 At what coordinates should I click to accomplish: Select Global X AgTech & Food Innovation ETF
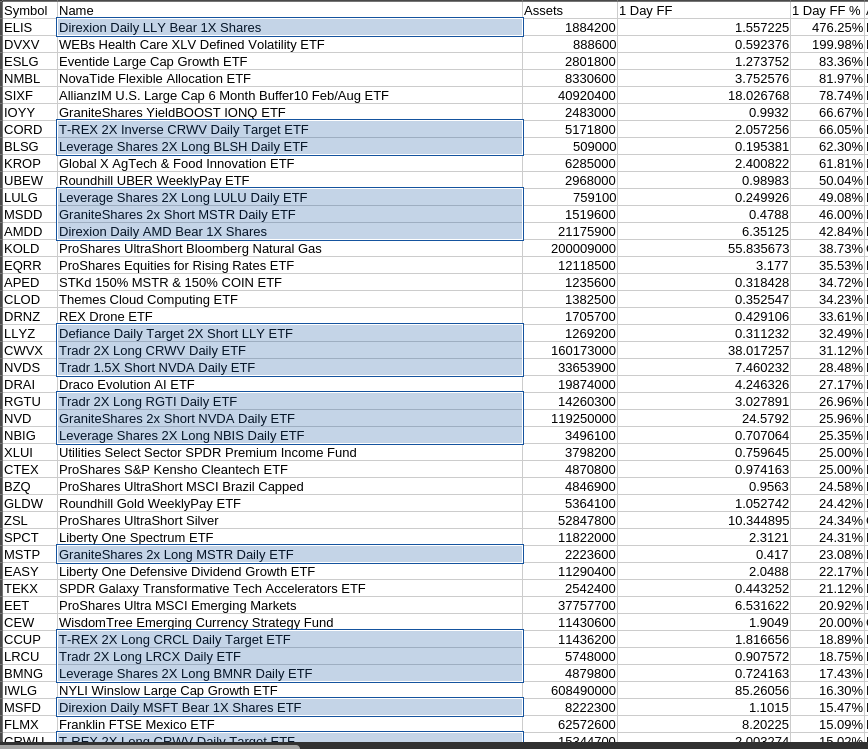point(290,164)
